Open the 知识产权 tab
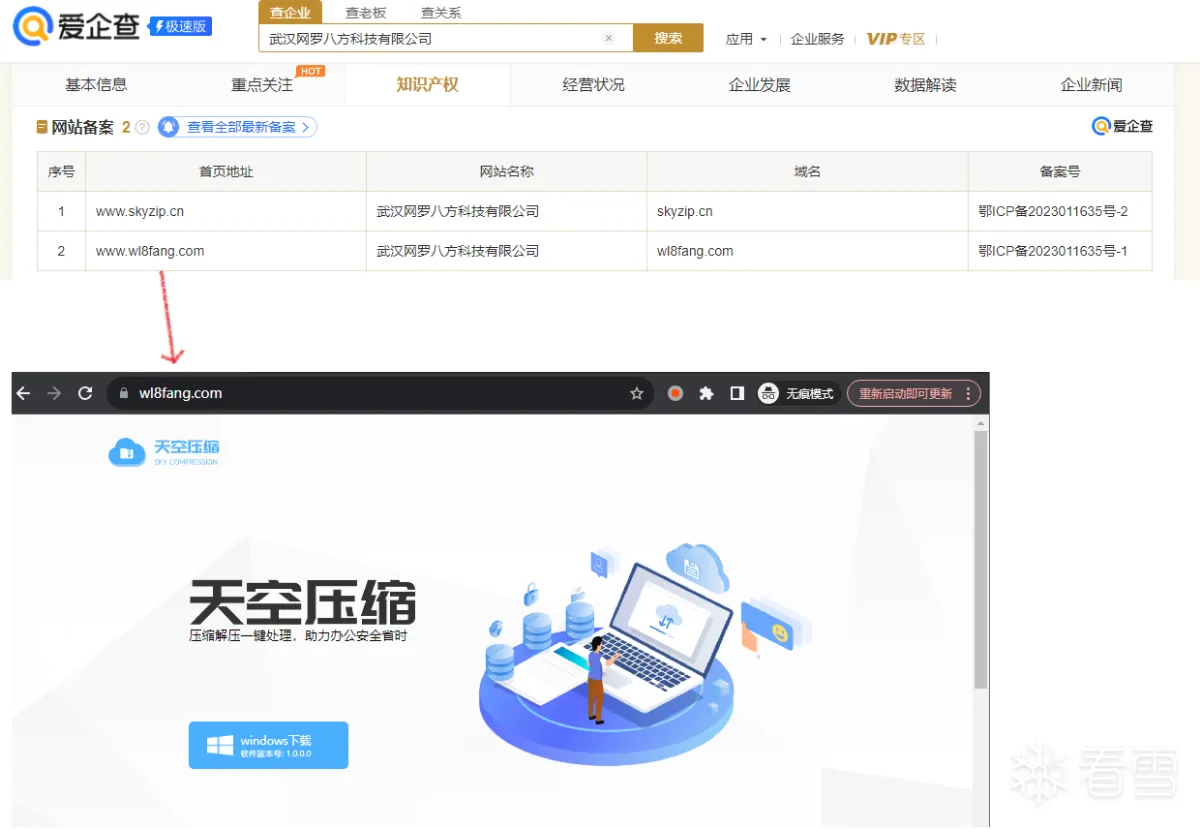This screenshot has width=1200, height=829. [428, 85]
